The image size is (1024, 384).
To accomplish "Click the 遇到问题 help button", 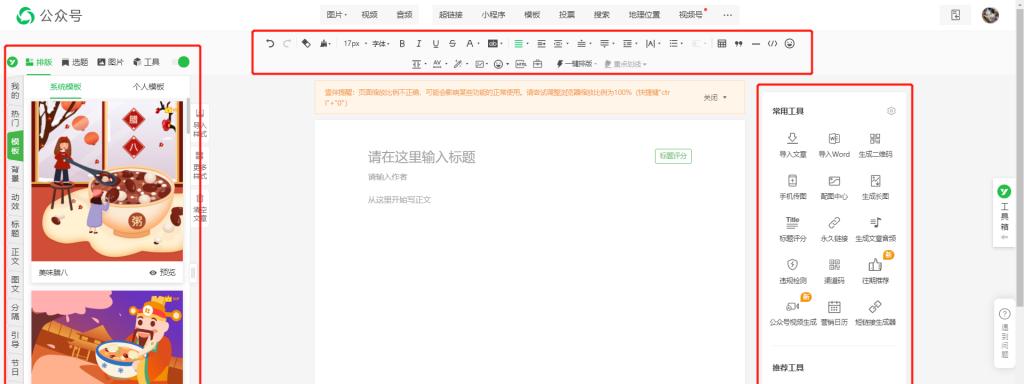I will [x=1004, y=332].
